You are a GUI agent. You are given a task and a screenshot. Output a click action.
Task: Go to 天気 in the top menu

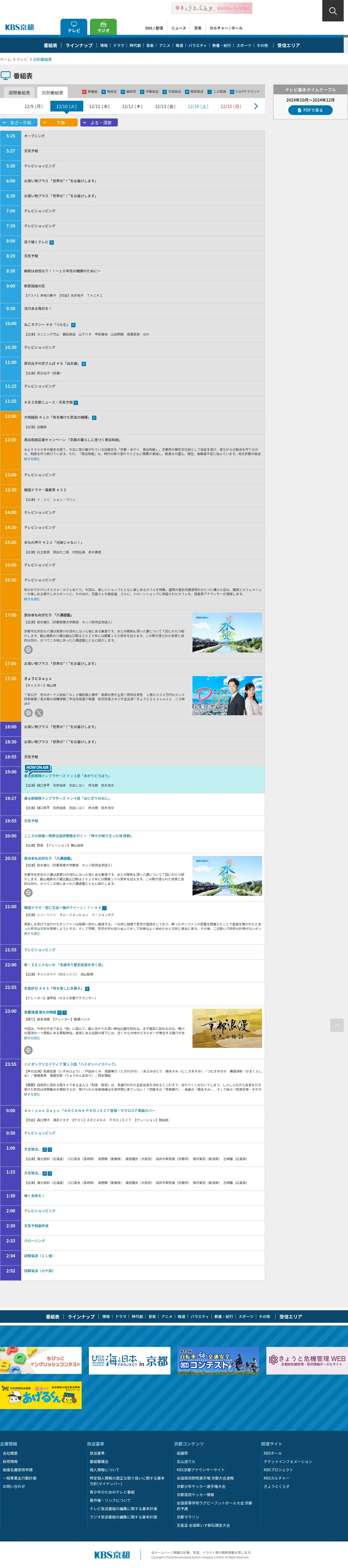point(198,28)
